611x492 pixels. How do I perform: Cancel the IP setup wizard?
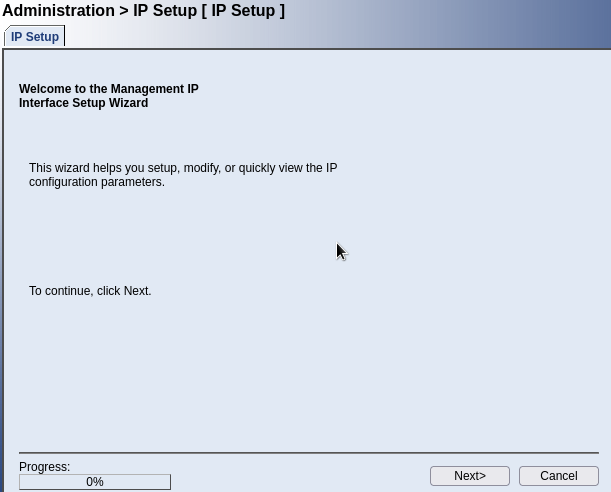[x=558, y=476]
